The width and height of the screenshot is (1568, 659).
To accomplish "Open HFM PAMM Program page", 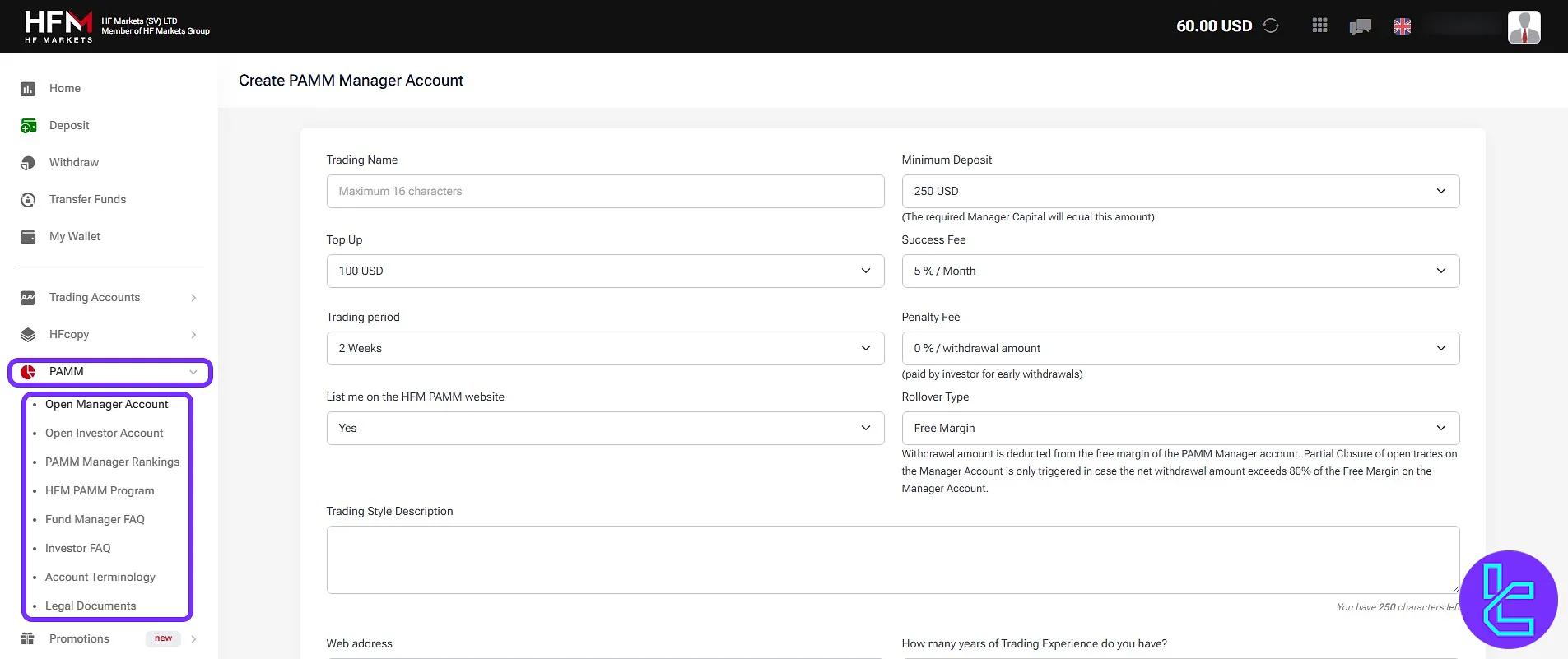I will click(x=100, y=490).
